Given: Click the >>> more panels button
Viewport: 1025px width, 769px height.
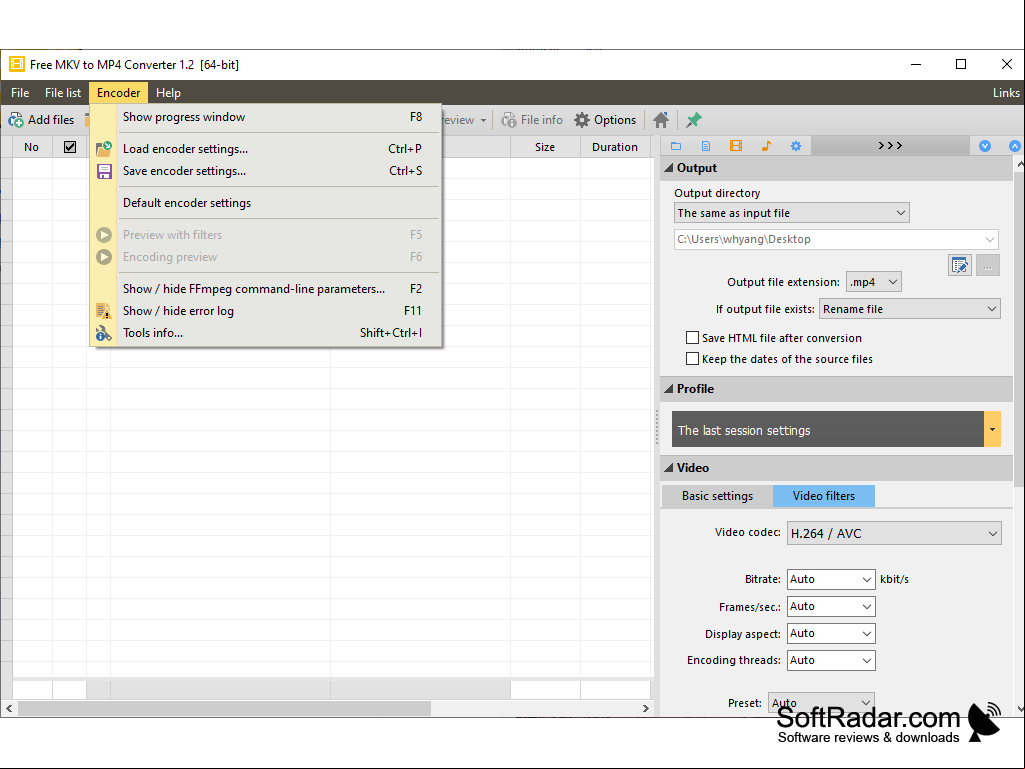Looking at the screenshot, I should [x=890, y=145].
